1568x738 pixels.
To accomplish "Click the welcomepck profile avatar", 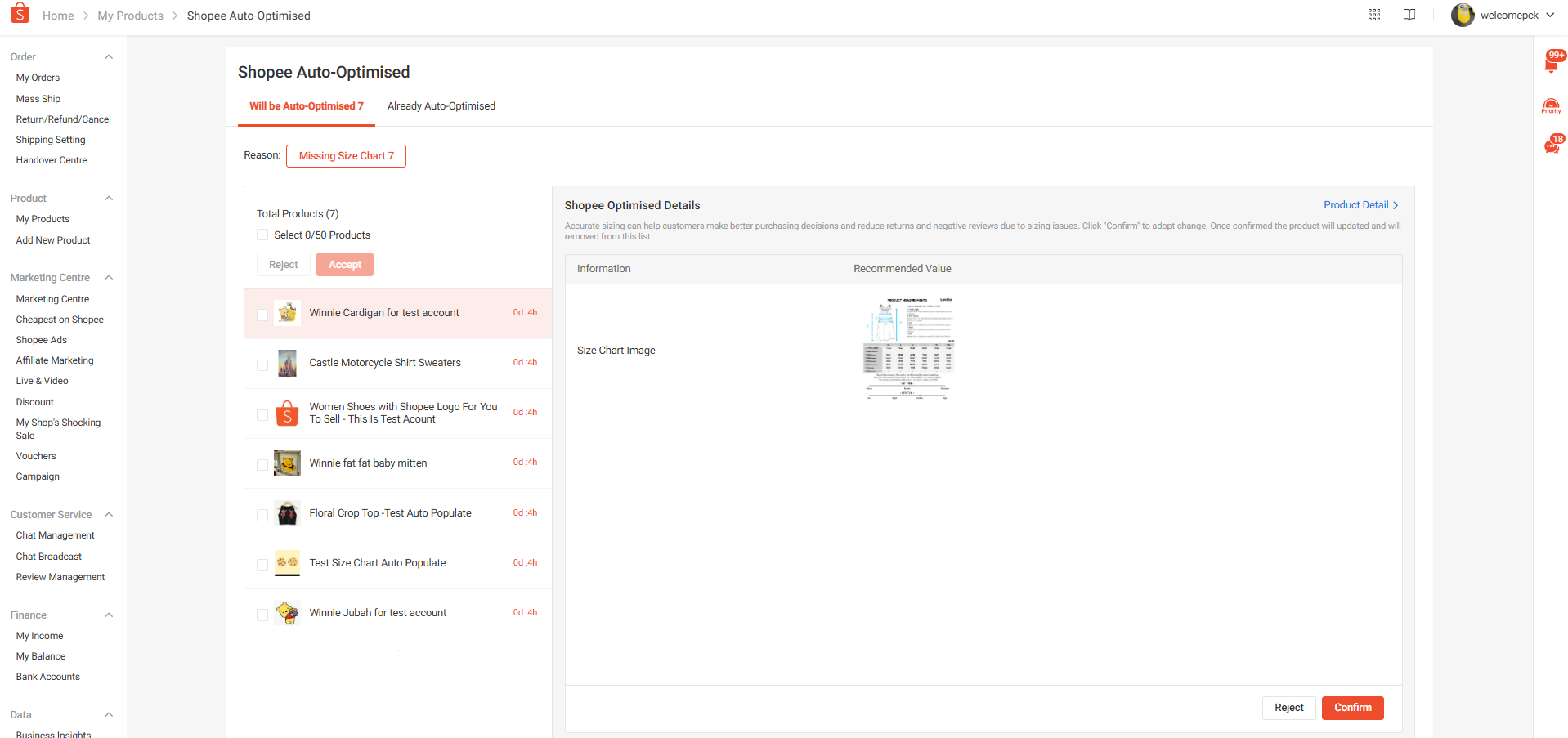I will (1463, 15).
